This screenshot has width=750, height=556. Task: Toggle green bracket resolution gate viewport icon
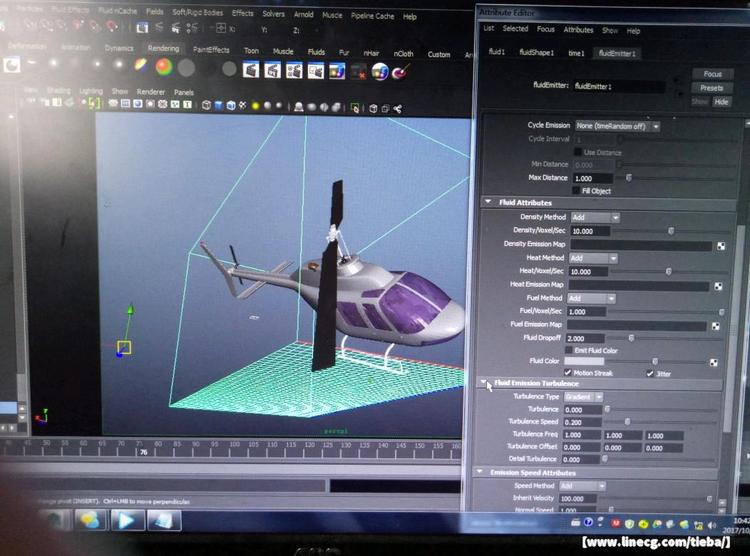tap(95, 102)
